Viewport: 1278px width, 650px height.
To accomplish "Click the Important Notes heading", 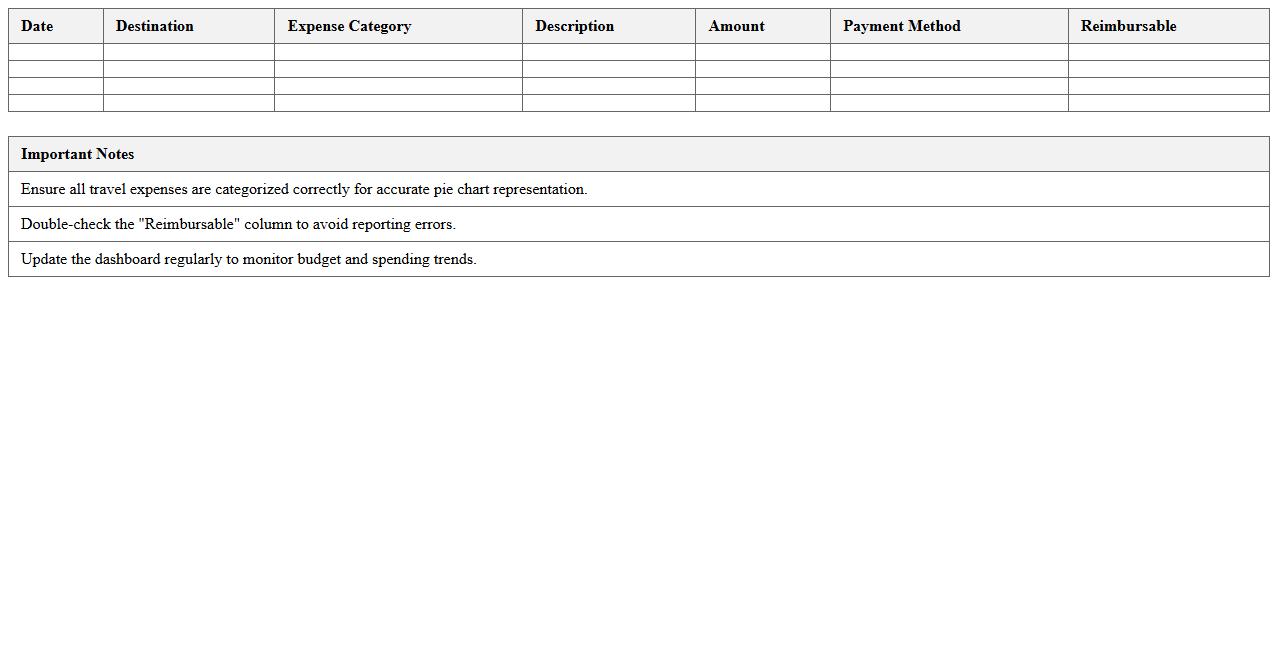I will [77, 154].
